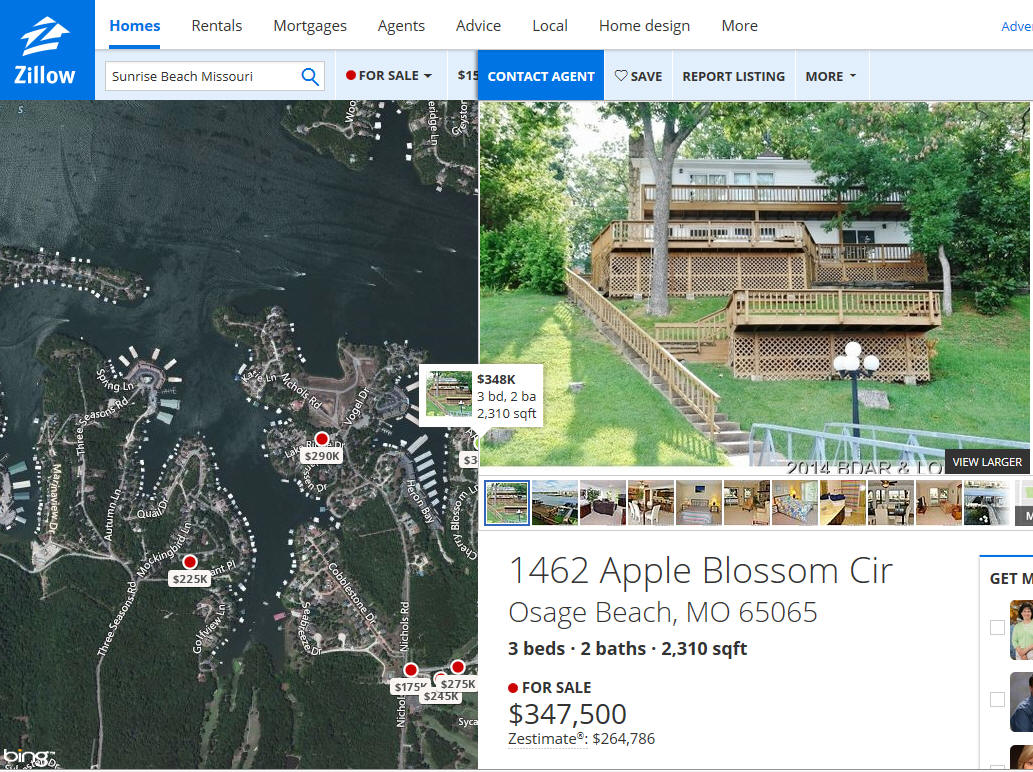
Task: Click the first agent photo
Action: coord(1021,630)
